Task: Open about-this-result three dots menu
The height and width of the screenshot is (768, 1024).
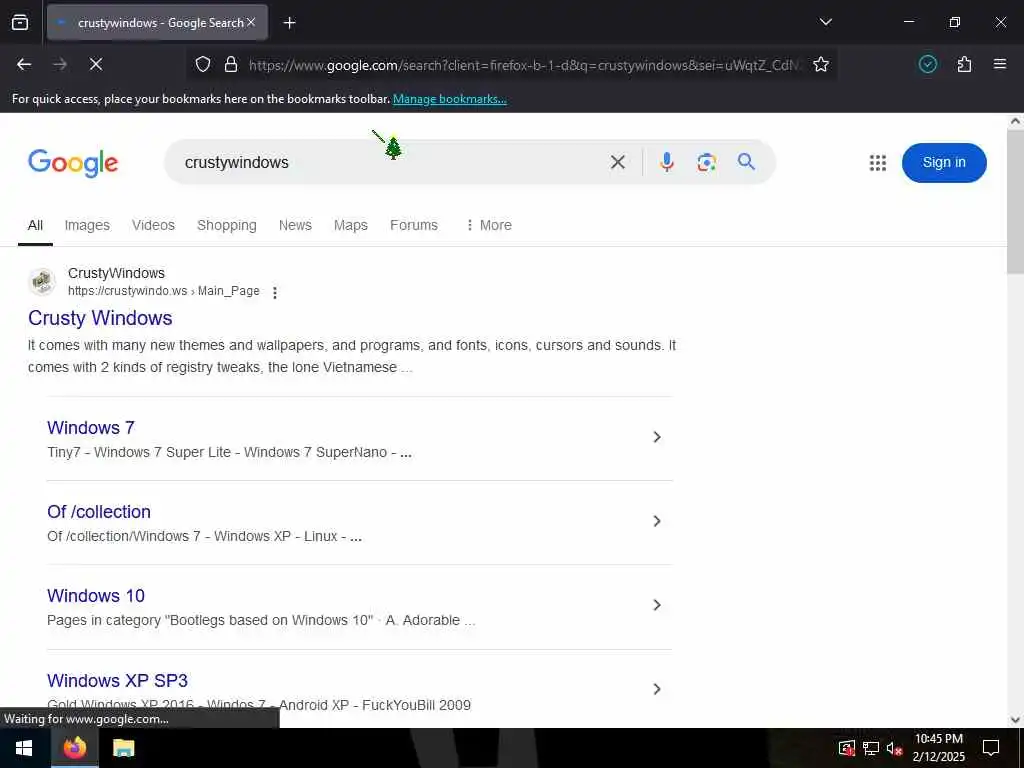Action: click(x=275, y=293)
